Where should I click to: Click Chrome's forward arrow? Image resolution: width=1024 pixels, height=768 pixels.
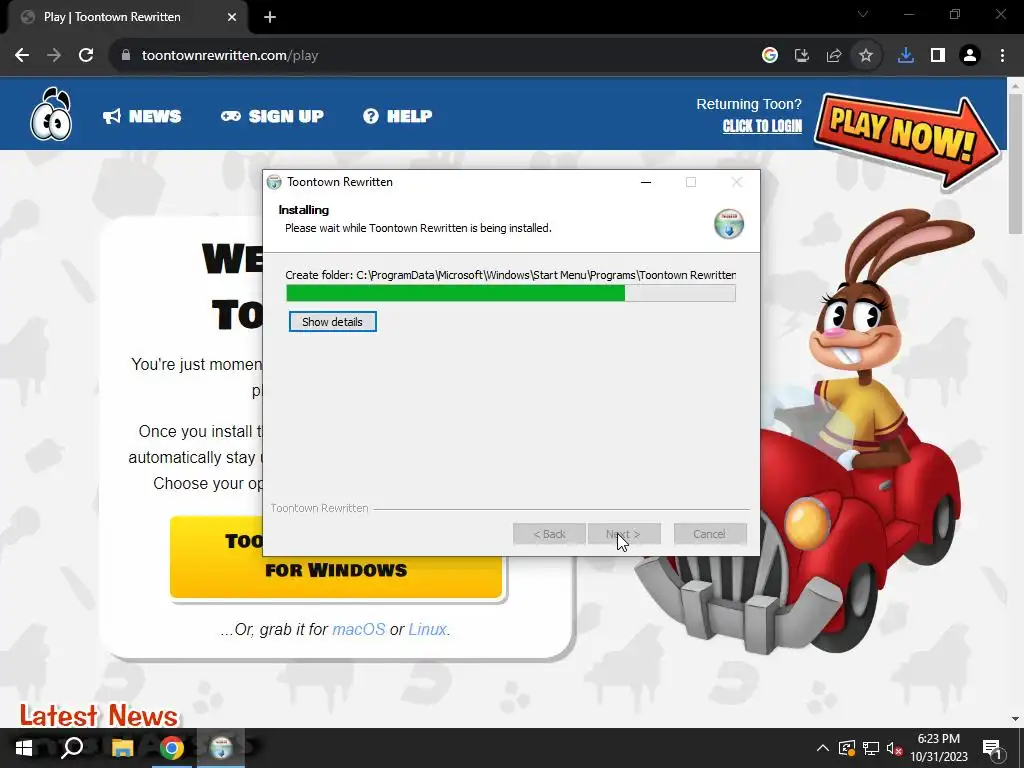[x=54, y=56]
